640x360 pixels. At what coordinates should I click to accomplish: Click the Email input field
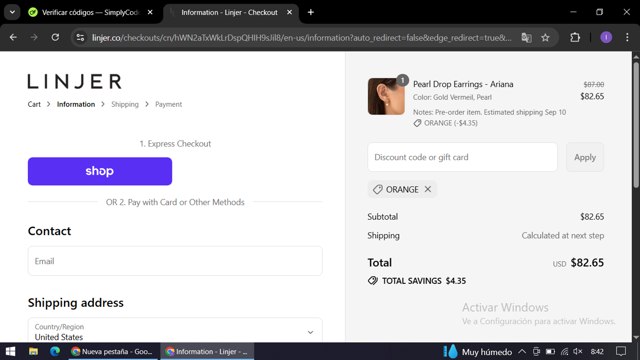point(175,261)
